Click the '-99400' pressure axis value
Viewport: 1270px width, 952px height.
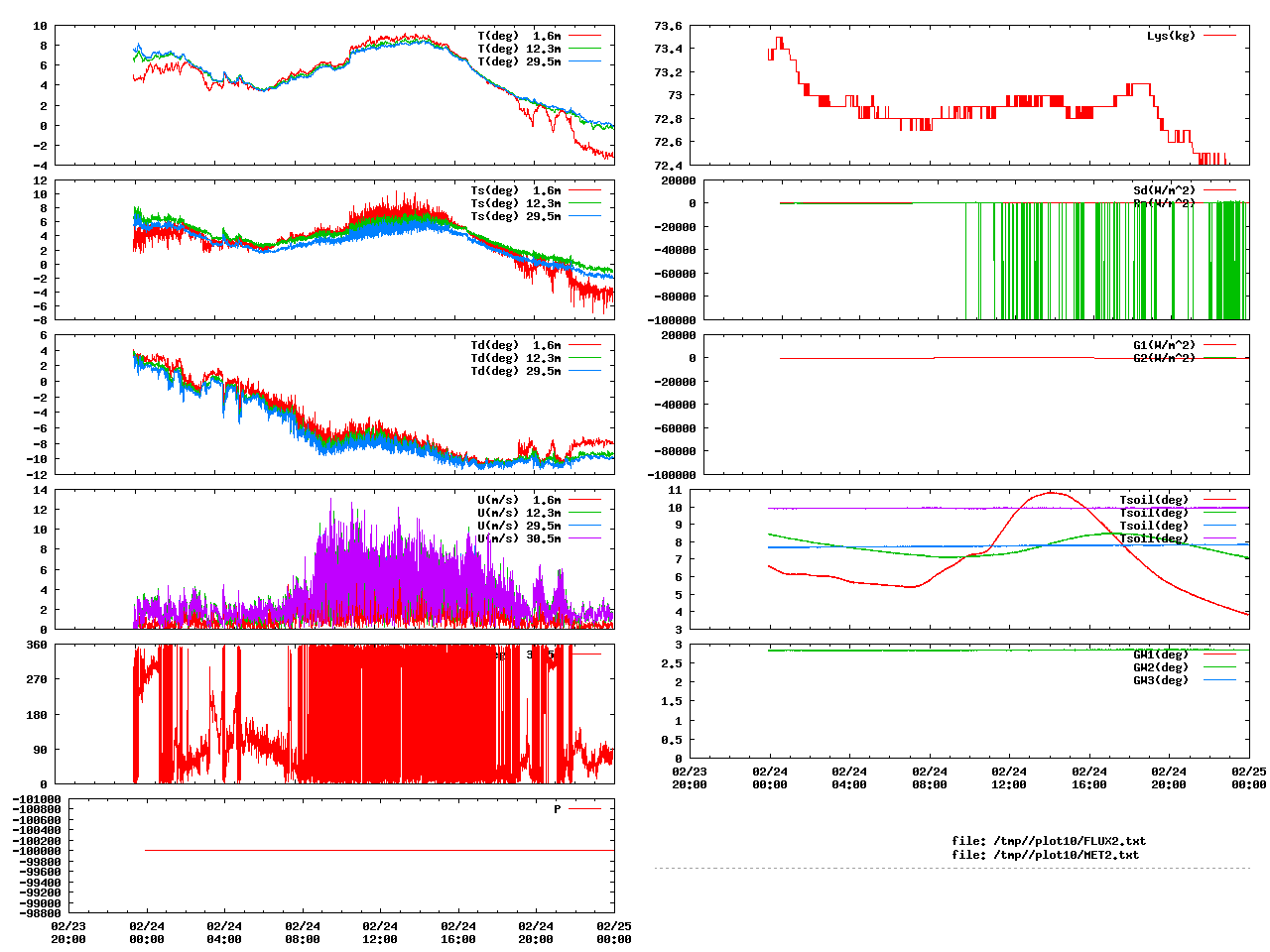click(41, 883)
